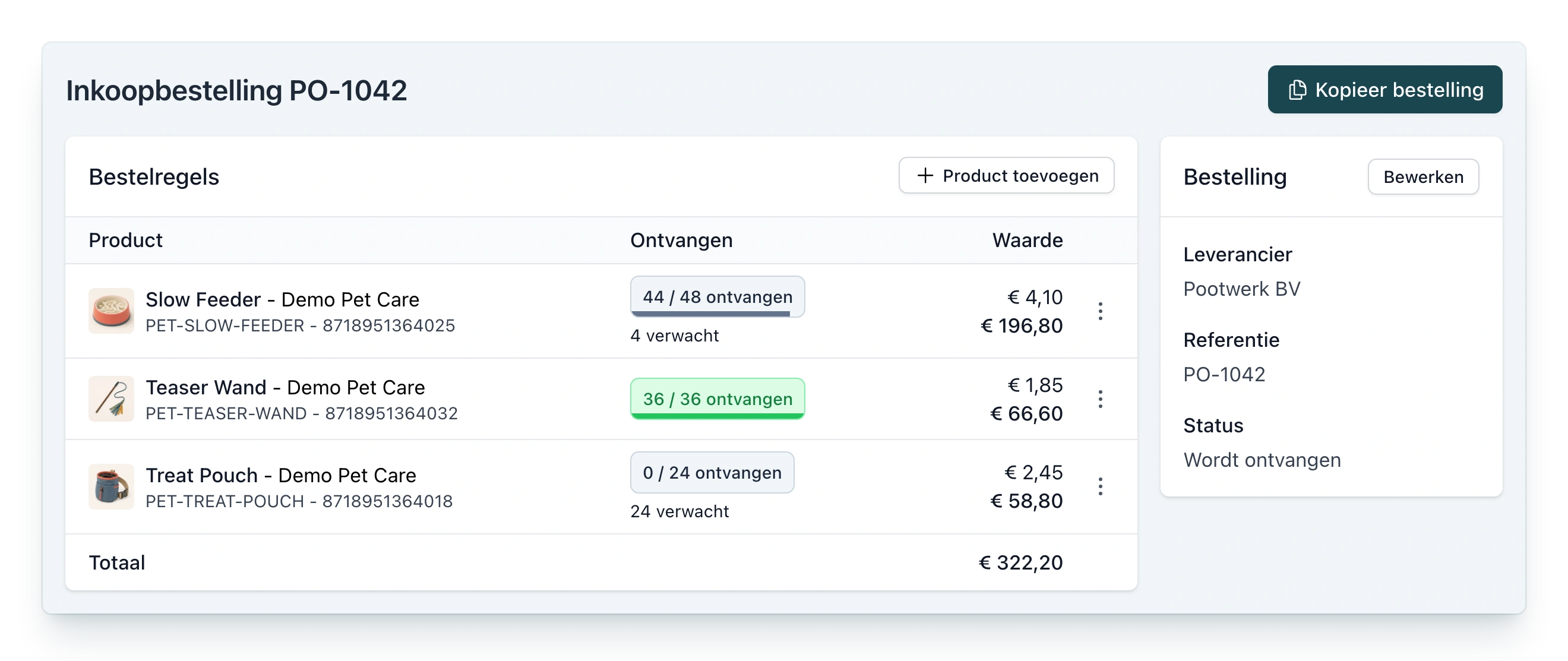
Task: Click unit price € 1,85
Action: click(1035, 385)
